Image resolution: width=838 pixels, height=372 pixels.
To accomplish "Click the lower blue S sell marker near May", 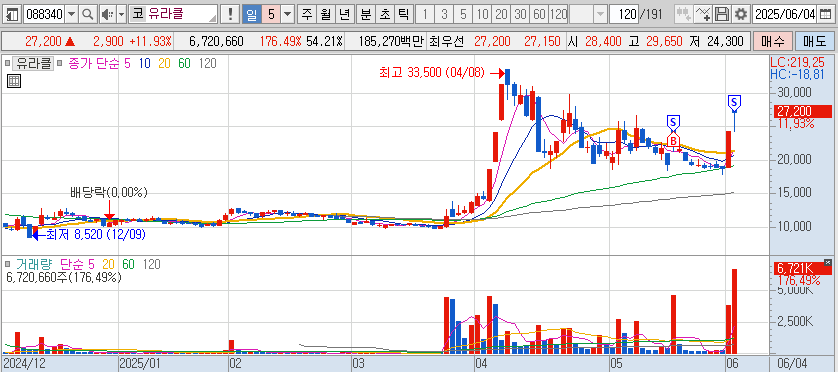I will point(673,123).
